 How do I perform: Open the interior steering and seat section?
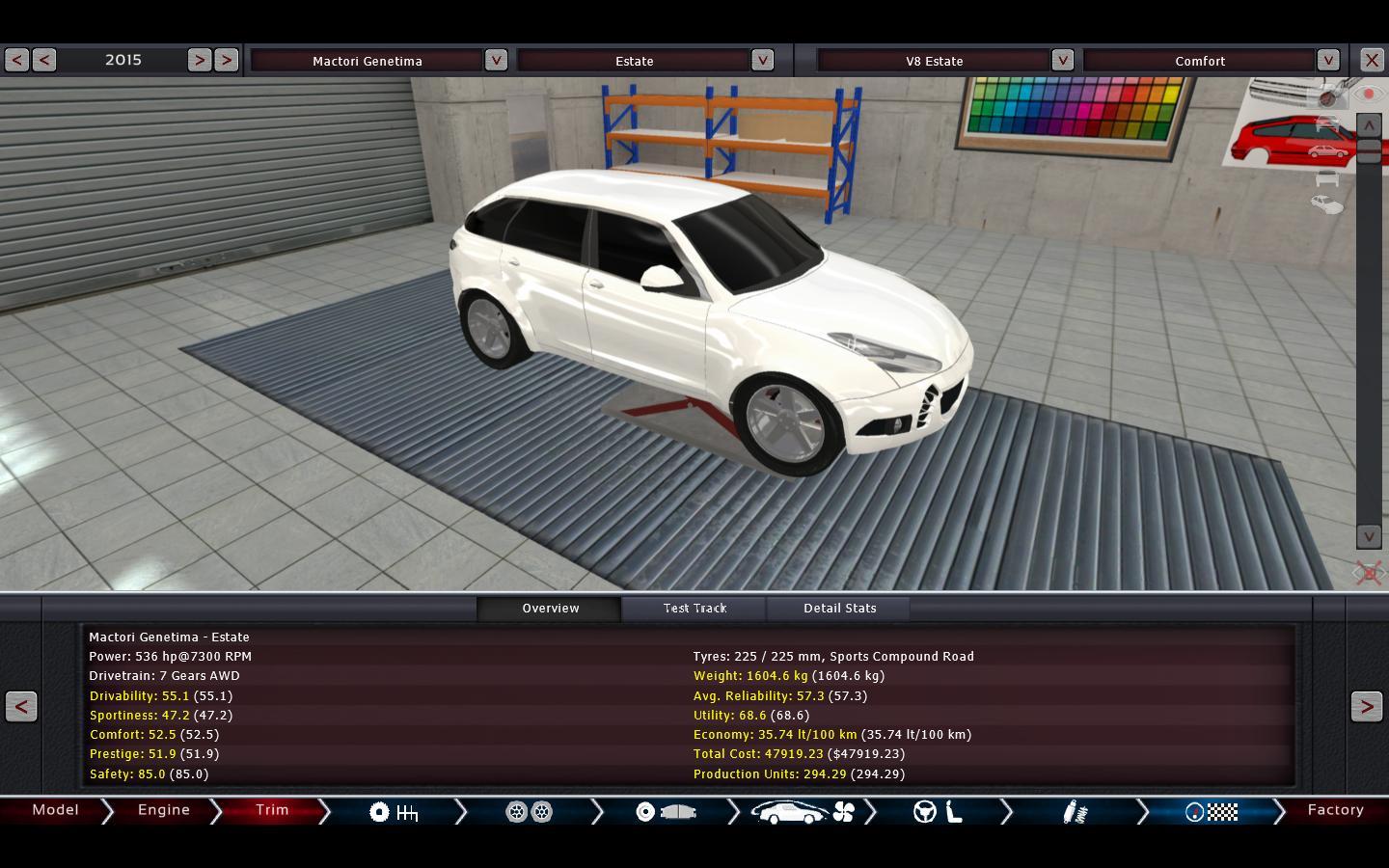point(939,812)
